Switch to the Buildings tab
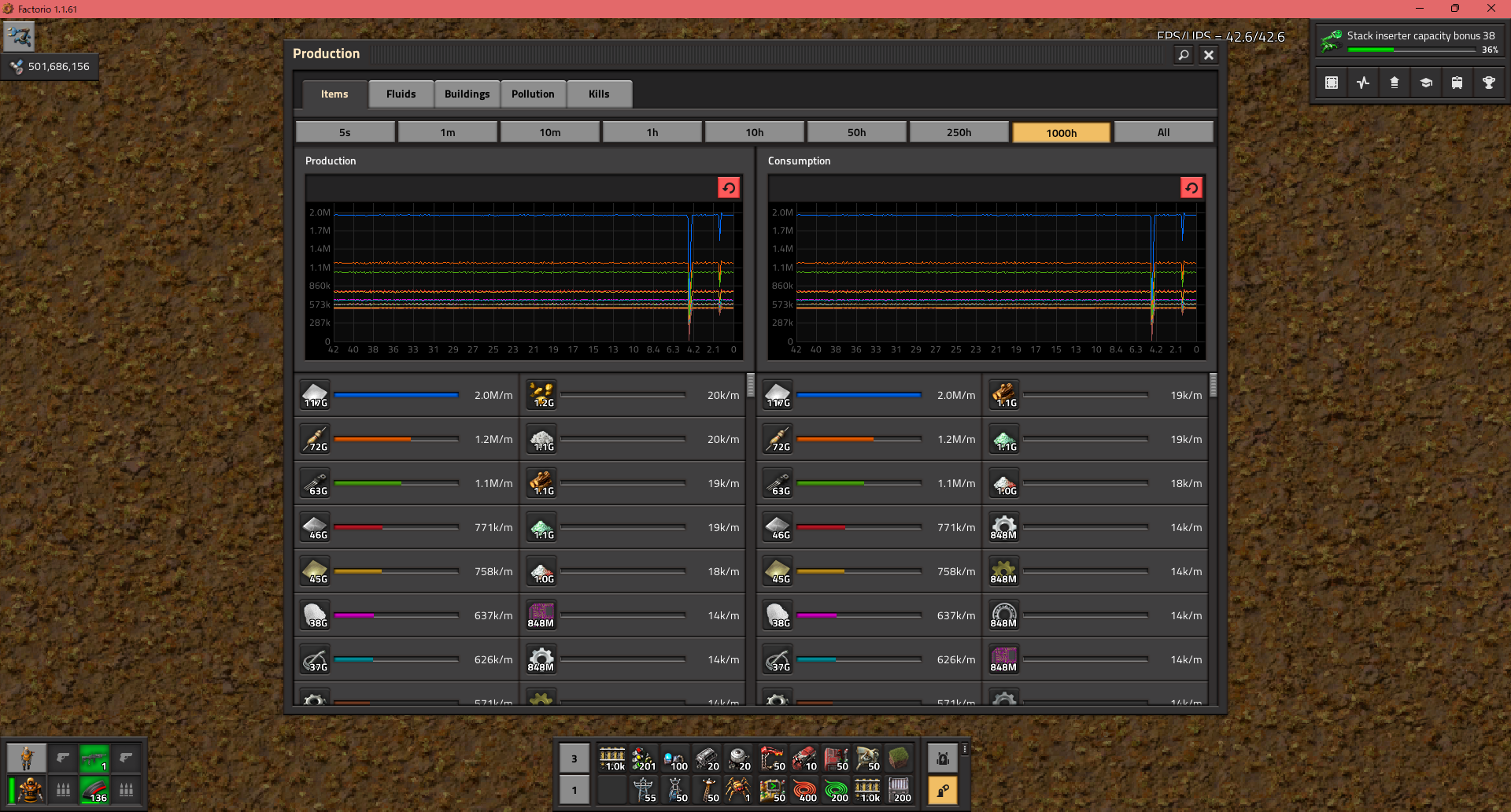 coord(467,94)
